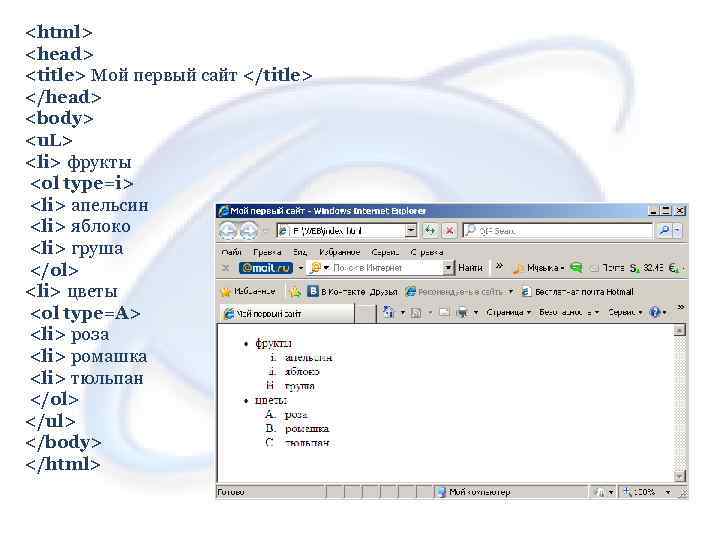Check the euro exchange rate icon
This screenshot has height=540, width=720.
(674, 268)
